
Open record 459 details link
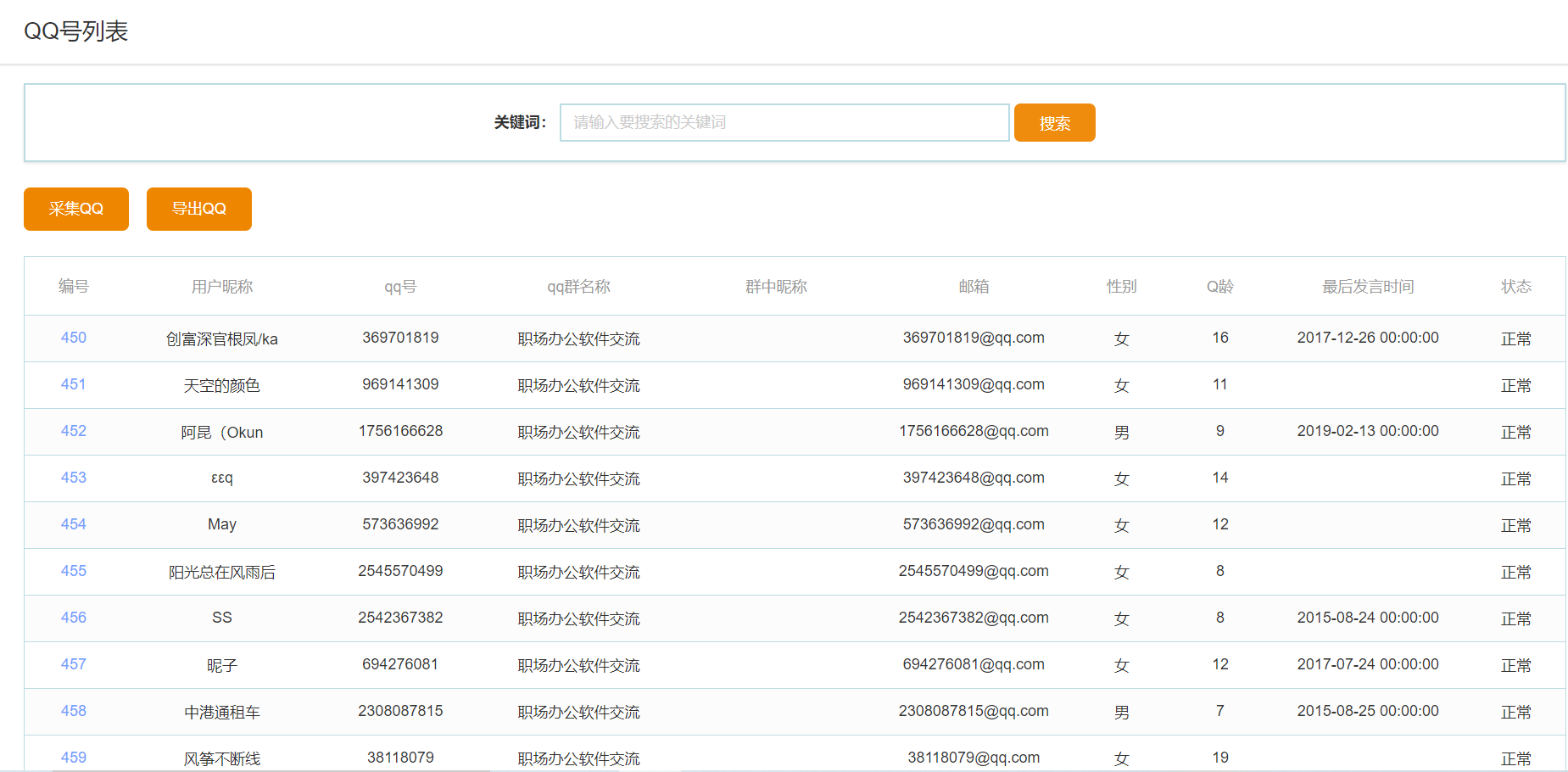73,758
